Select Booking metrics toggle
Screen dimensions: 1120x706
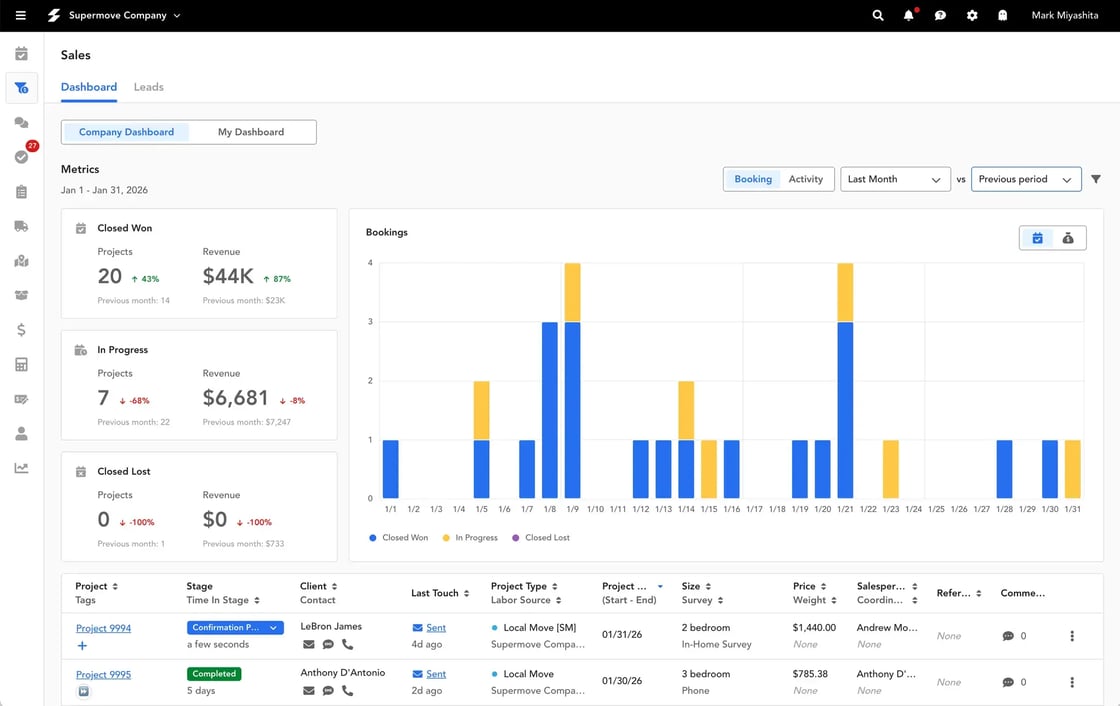pos(753,179)
